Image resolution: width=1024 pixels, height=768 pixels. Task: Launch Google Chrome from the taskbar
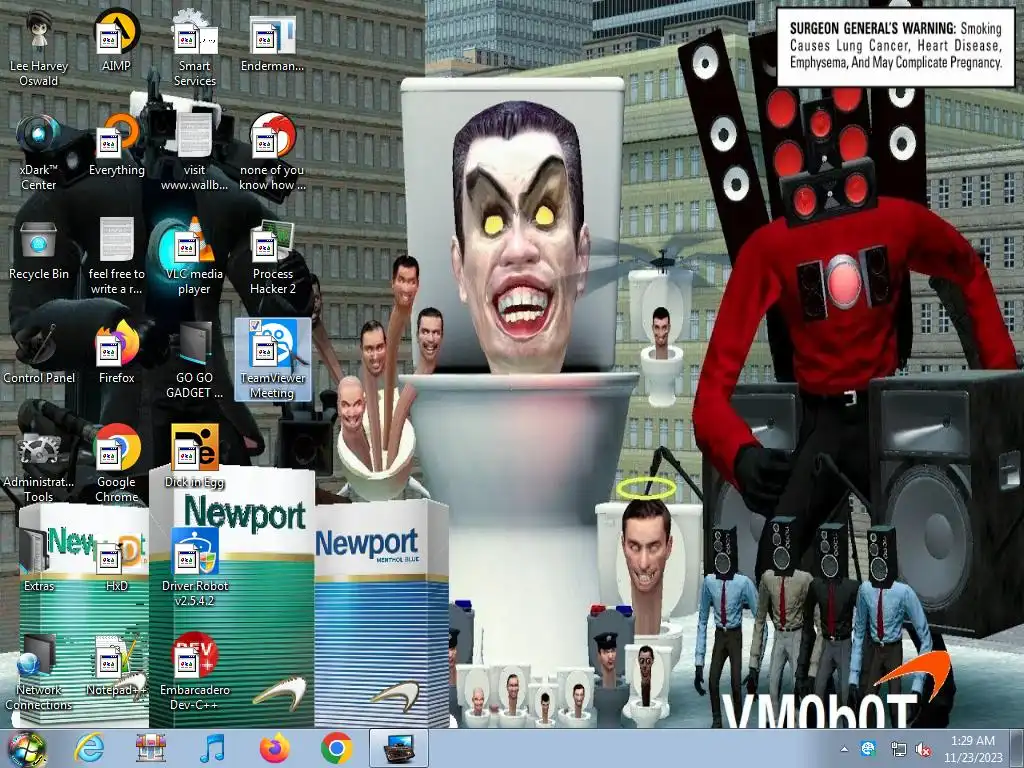click(x=336, y=748)
